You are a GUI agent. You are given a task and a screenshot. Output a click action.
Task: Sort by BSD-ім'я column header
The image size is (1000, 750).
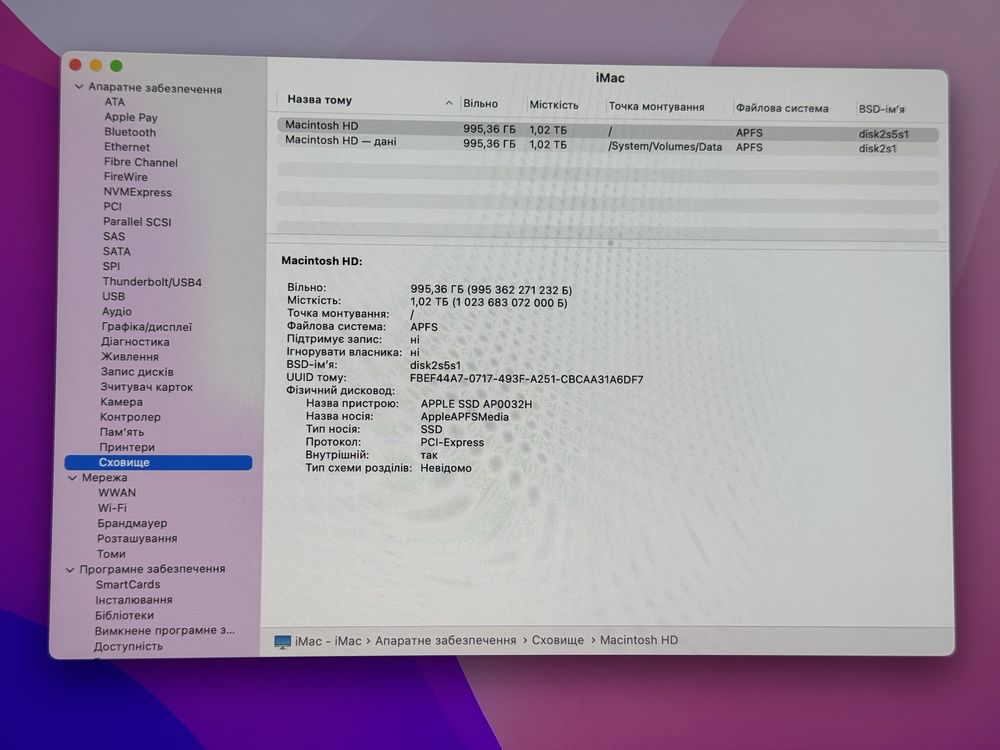click(x=881, y=110)
